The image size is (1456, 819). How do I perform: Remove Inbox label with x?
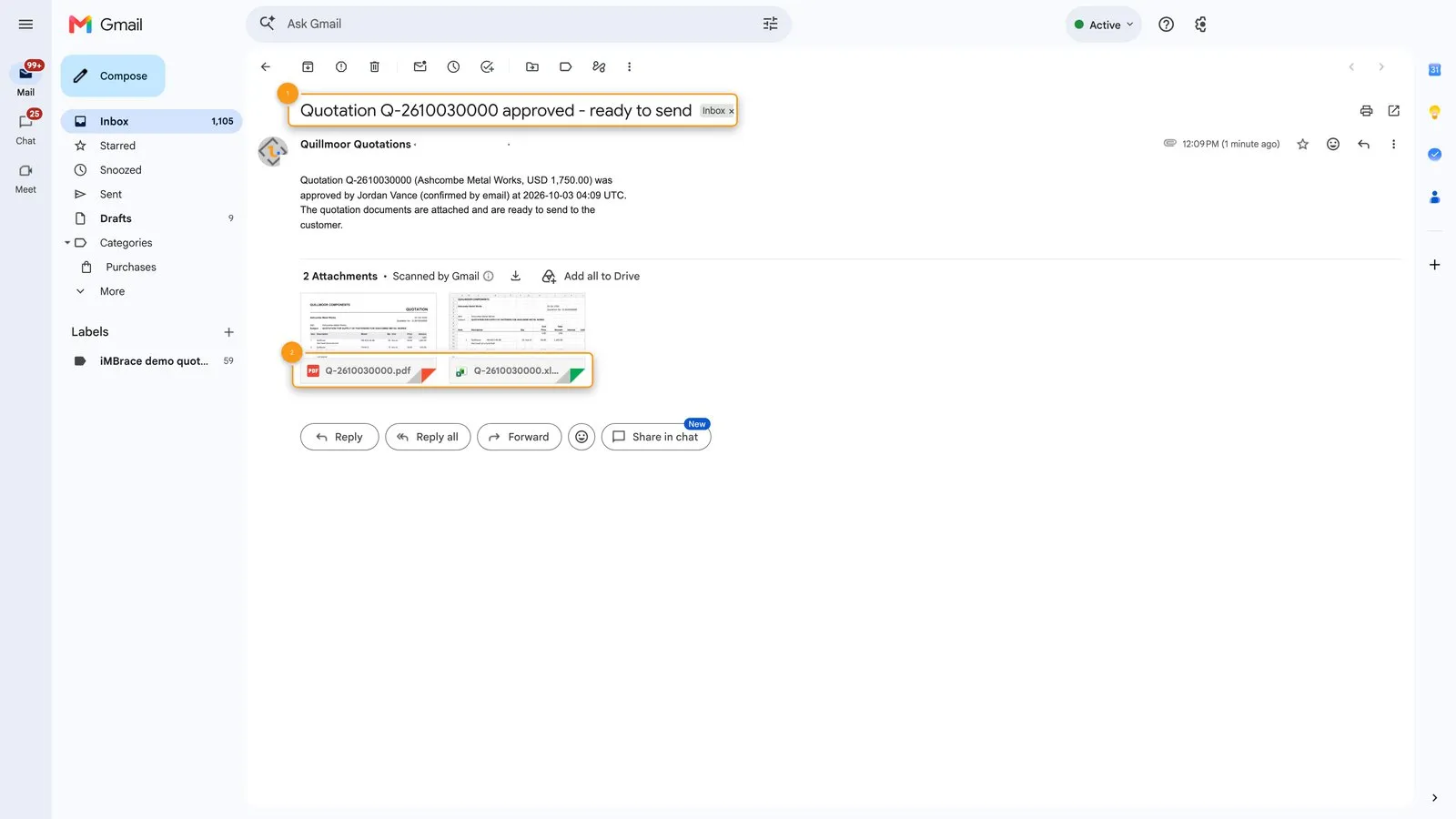(731, 111)
